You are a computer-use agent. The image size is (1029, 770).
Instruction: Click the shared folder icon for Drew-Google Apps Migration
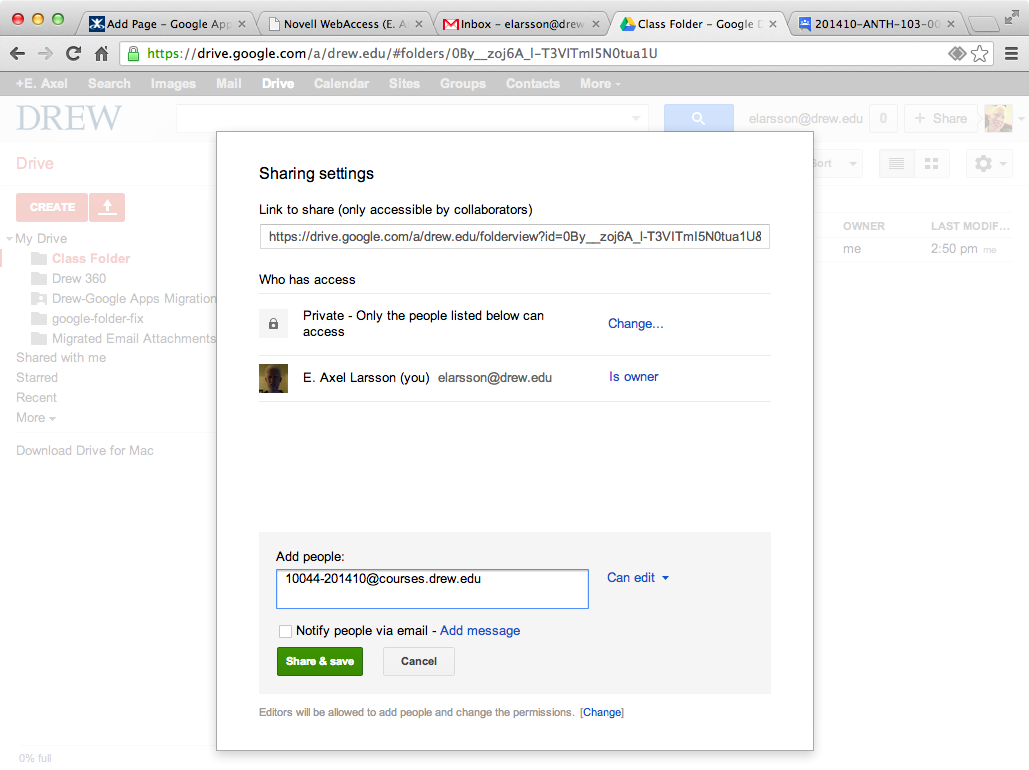pos(39,299)
